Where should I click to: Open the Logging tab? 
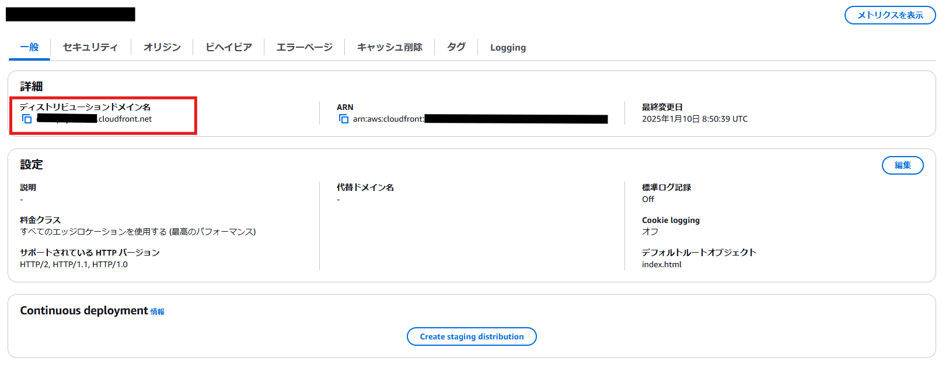tap(508, 48)
